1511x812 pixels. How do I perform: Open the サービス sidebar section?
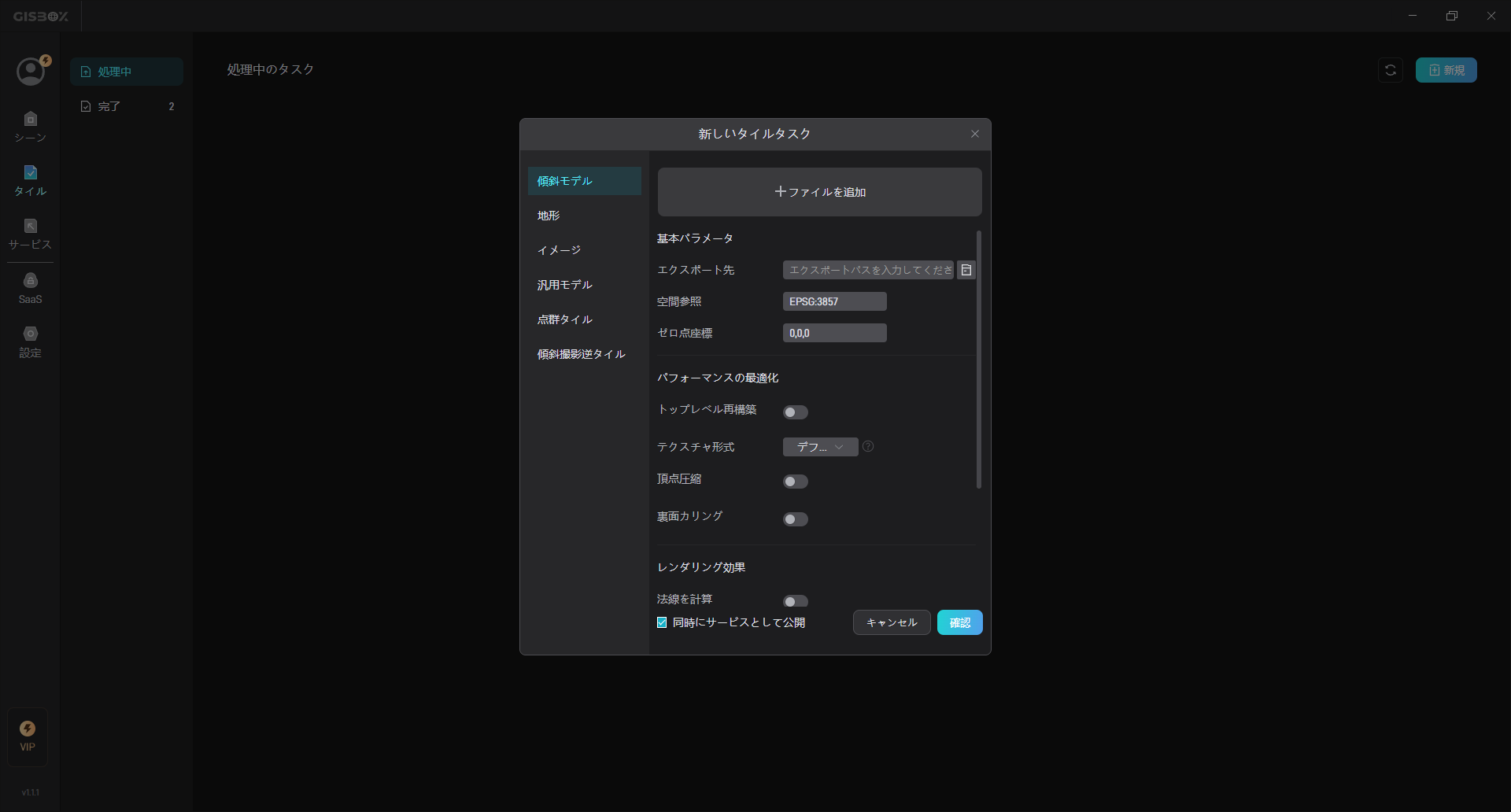tap(30, 234)
